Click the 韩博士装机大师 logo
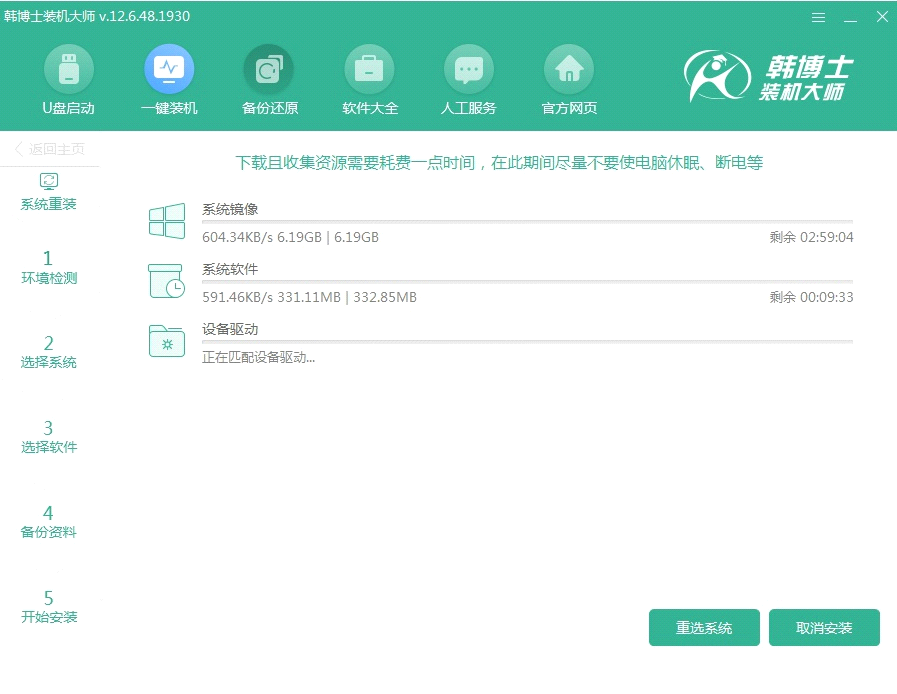The height and width of the screenshot is (694, 897). [770, 75]
